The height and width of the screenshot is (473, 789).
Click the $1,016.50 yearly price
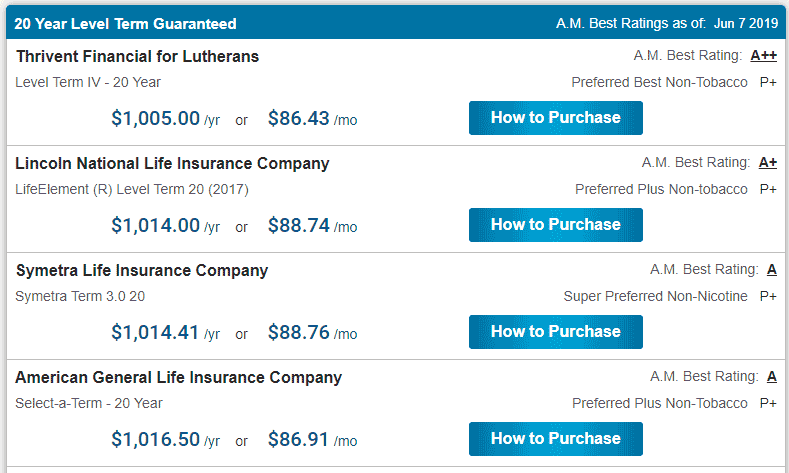pos(155,439)
